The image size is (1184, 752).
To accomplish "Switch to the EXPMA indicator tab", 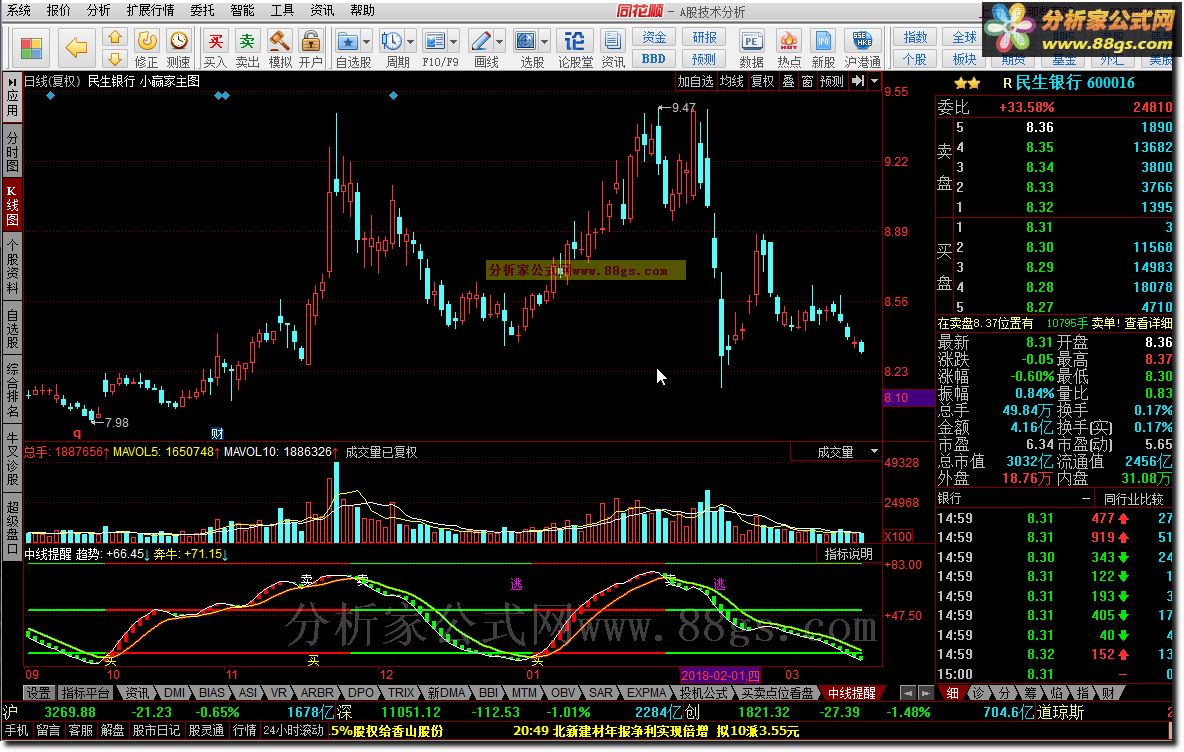I will pyautogui.click(x=646, y=692).
